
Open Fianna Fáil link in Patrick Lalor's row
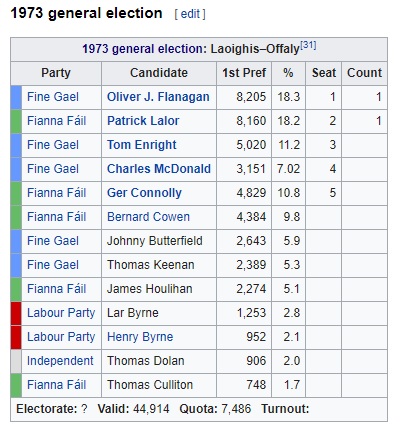pyautogui.click(x=57, y=121)
